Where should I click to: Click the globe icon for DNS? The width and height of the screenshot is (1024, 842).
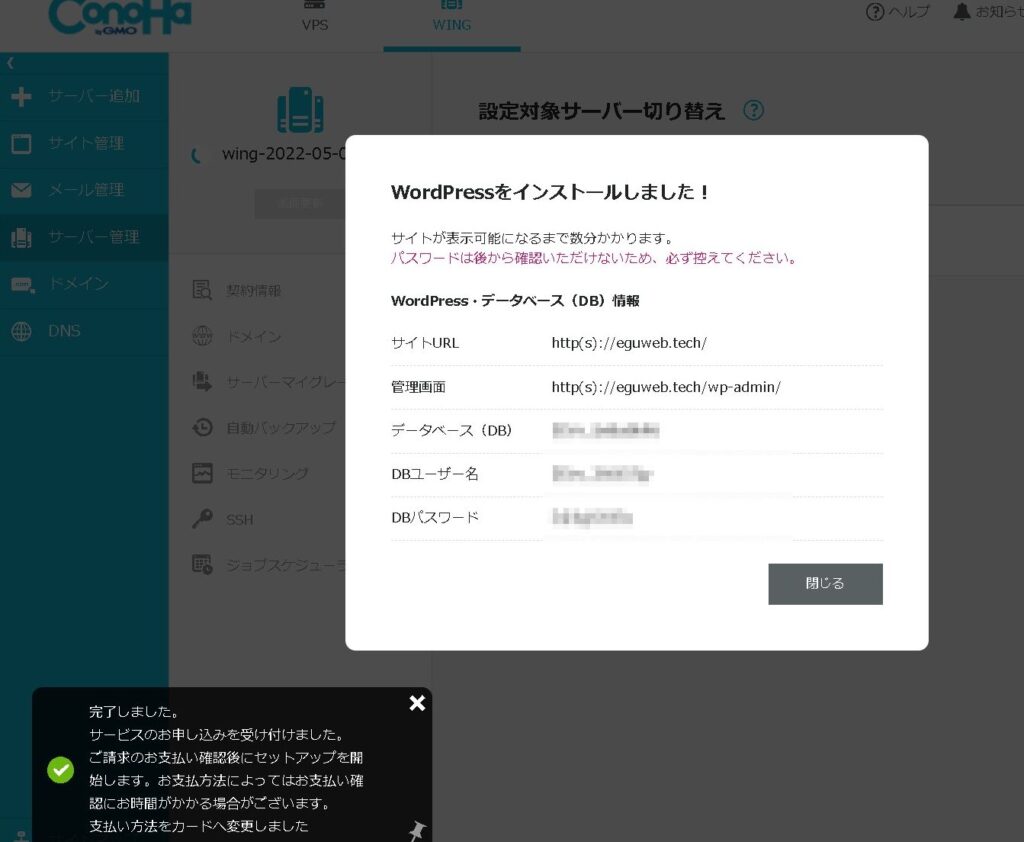(x=21, y=331)
